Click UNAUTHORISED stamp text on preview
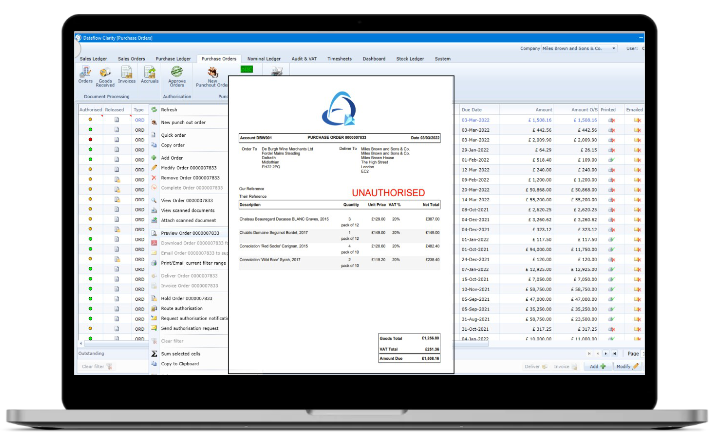715x443 pixels. pos(388,193)
